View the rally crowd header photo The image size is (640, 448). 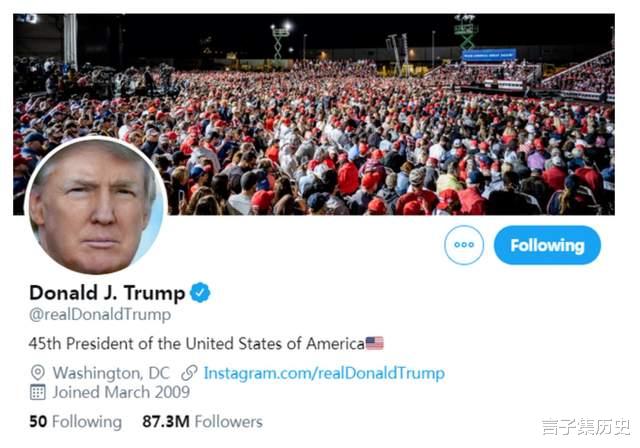(x=313, y=114)
